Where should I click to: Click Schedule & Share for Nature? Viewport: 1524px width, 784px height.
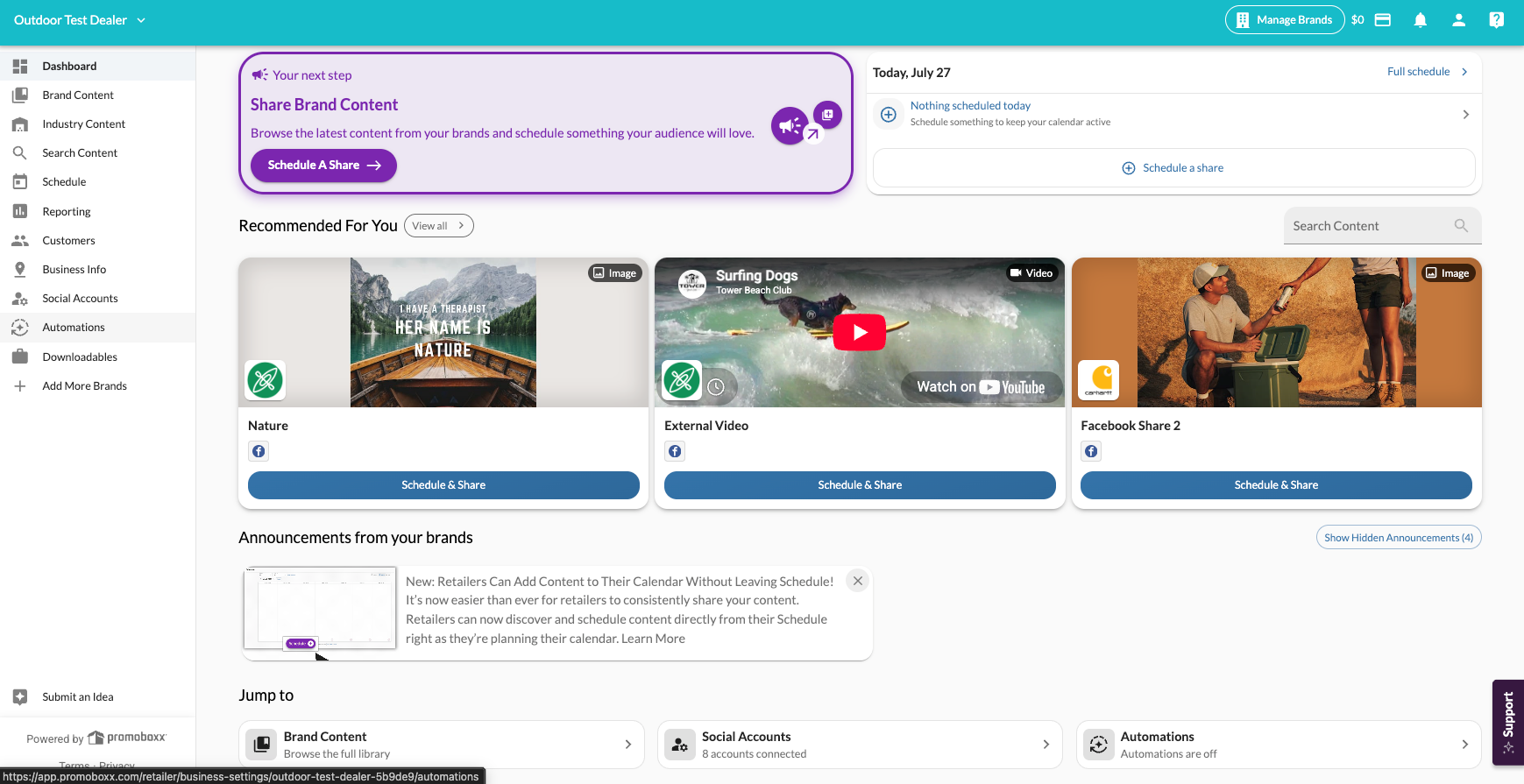443,485
